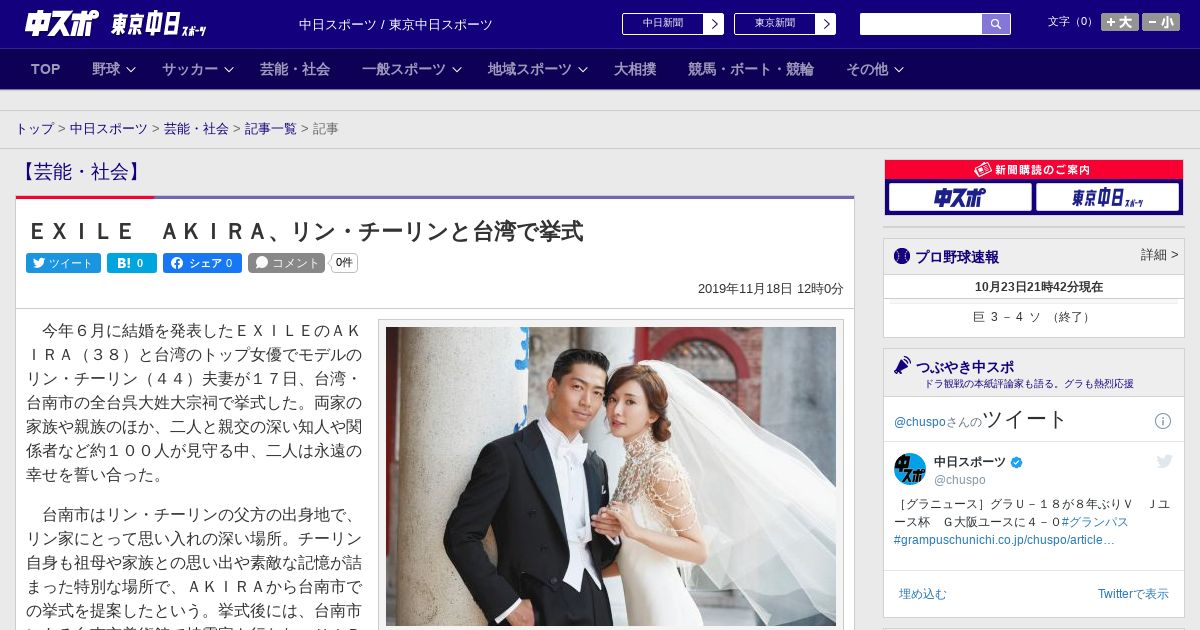Click the Twitter bird icon on tweet
This screenshot has width=1200, height=630.
point(1164,461)
